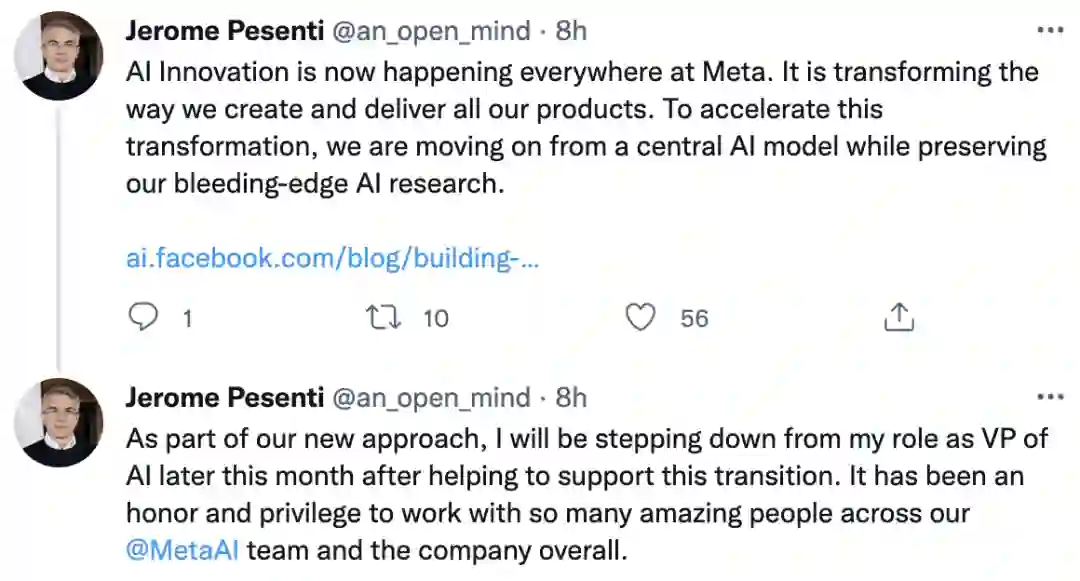The height and width of the screenshot is (581, 1080).
Task: Click the like count 56
Action: click(694, 319)
